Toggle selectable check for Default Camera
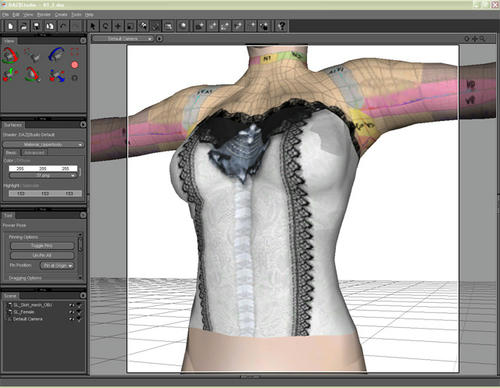Screen dimensions: 500x388 [79, 319]
